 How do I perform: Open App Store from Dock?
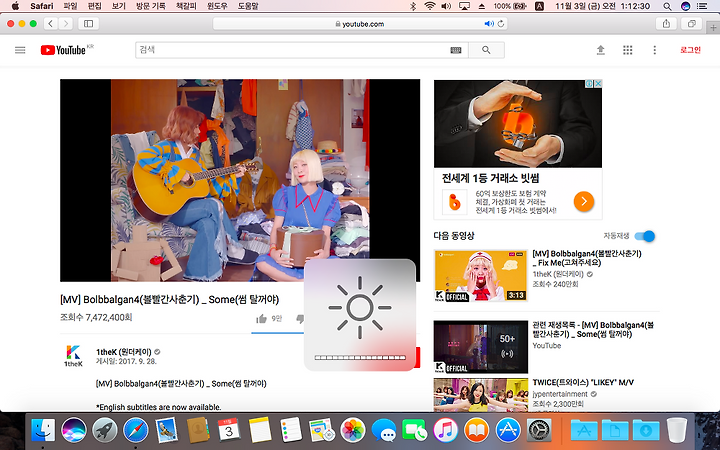pos(508,430)
